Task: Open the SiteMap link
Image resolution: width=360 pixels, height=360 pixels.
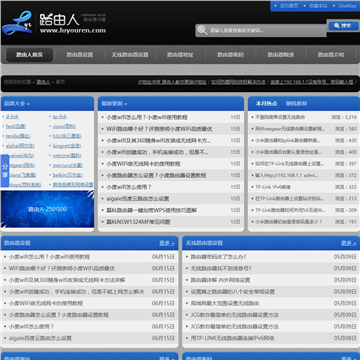Action: tap(347, 6)
